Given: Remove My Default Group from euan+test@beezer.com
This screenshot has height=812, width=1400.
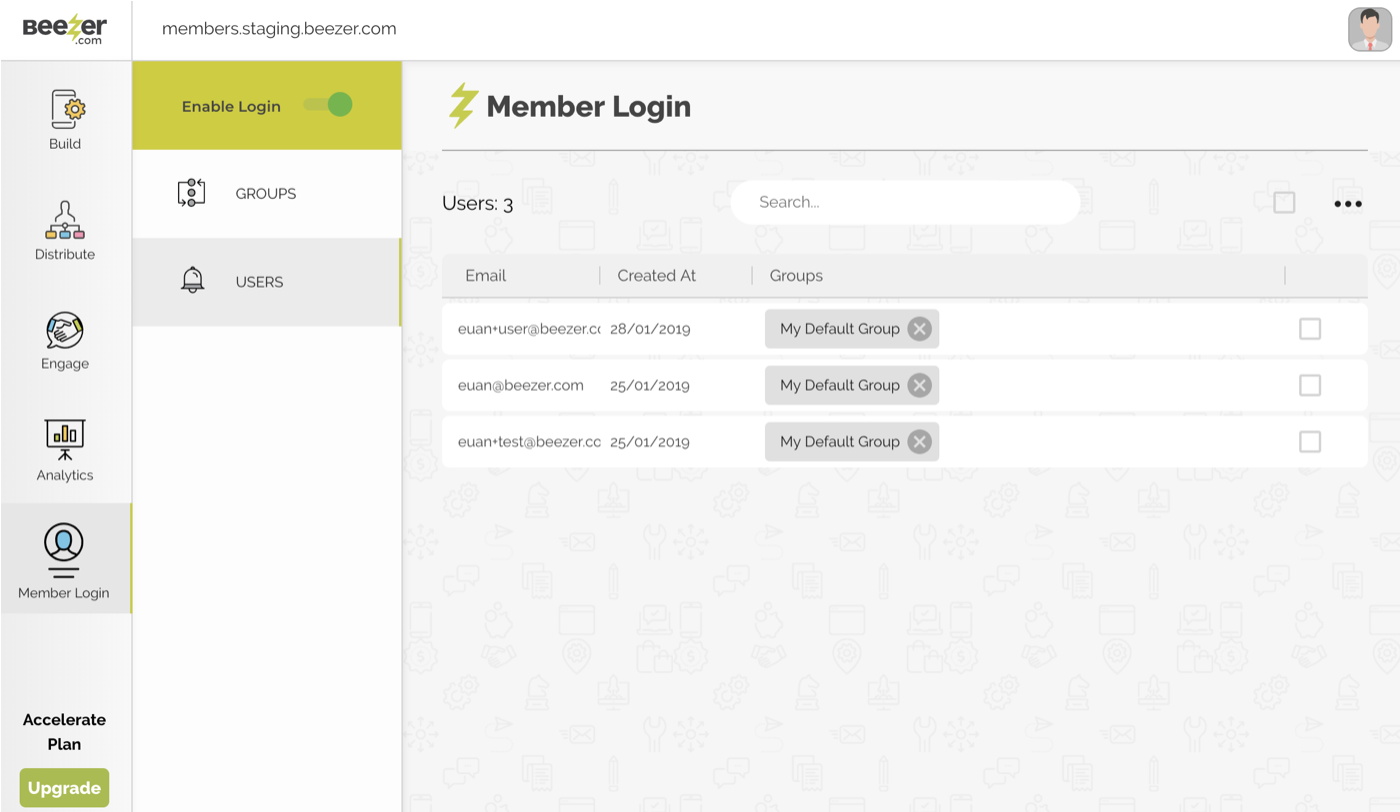Looking at the screenshot, I should click(919, 442).
